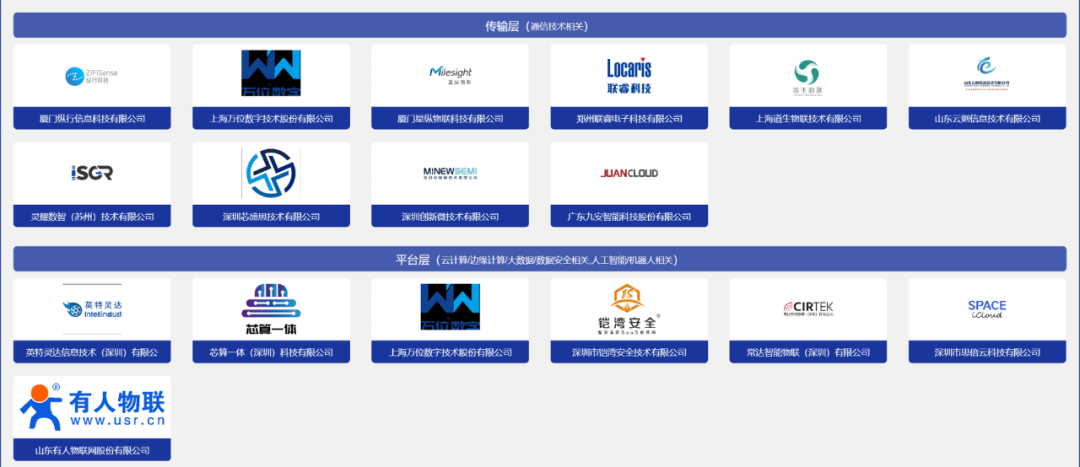Click 芯算一体（深圳）科技有限公司 label
This screenshot has height=467, width=1080.
coord(271,352)
